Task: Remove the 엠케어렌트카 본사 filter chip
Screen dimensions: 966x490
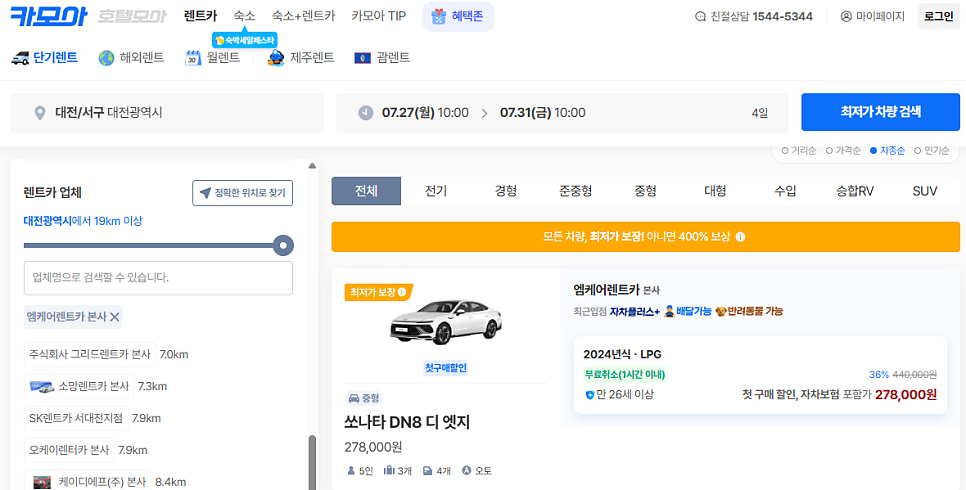Action: click(115, 317)
